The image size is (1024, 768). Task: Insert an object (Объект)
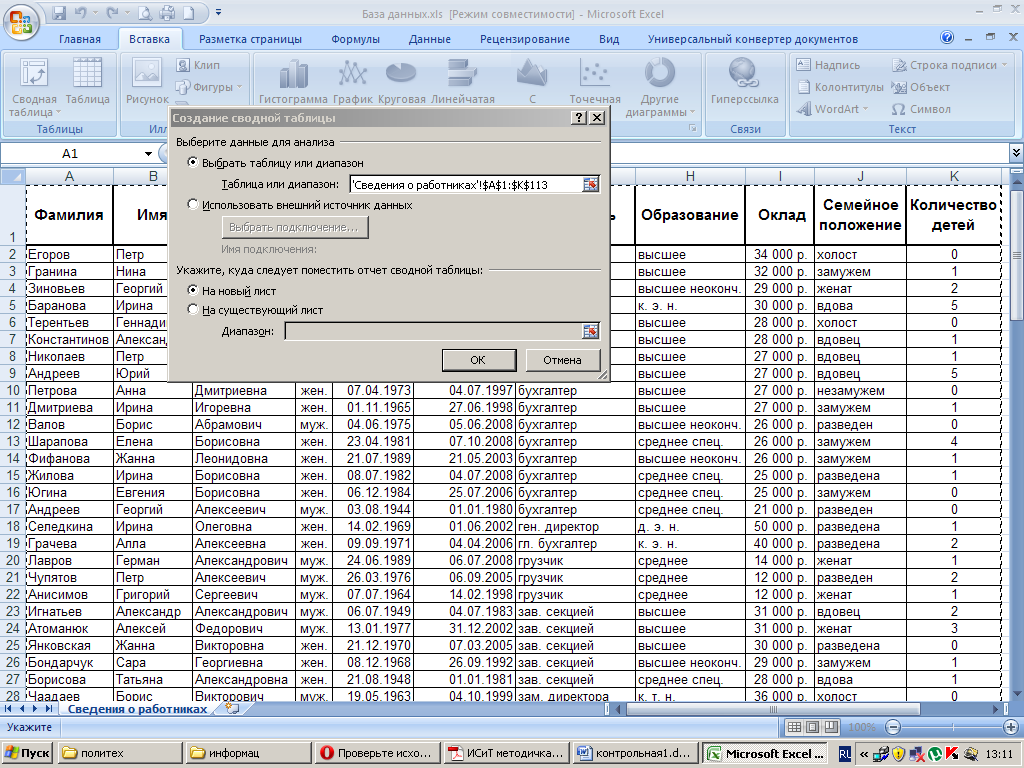coord(921,87)
